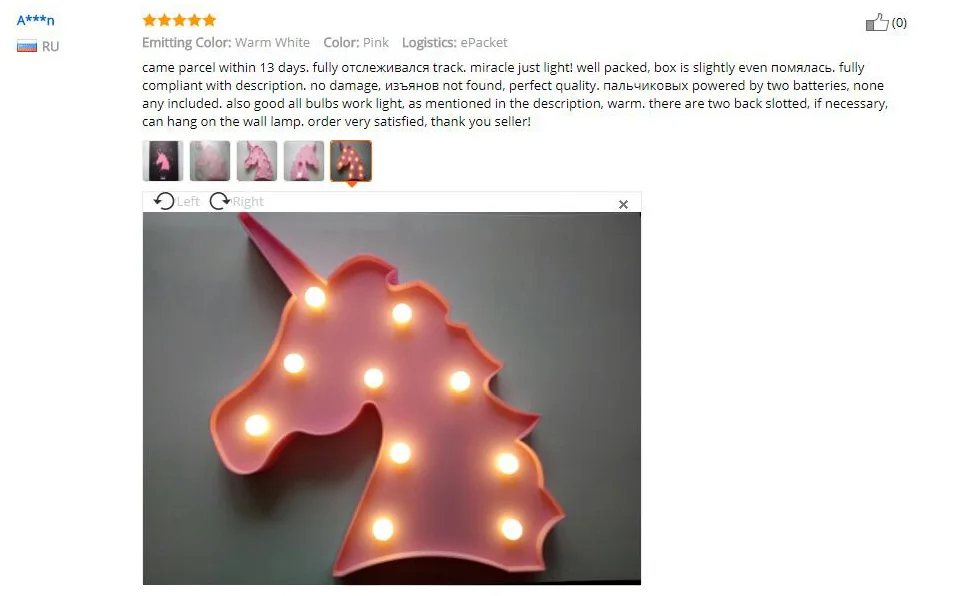Select the third review photo thumbnail
The image size is (960, 596).
point(257,160)
